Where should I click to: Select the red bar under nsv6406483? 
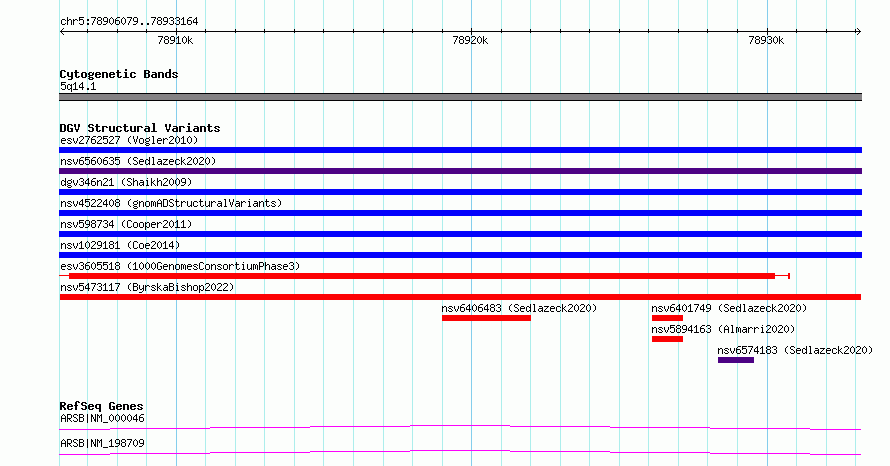(486, 318)
